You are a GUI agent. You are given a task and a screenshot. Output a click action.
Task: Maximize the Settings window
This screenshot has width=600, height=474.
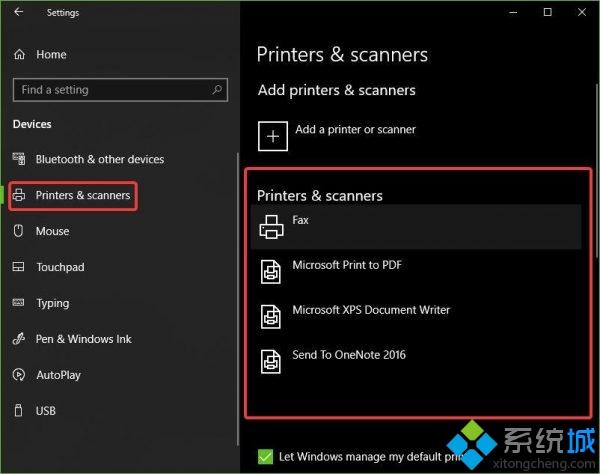(x=548, y=12)
